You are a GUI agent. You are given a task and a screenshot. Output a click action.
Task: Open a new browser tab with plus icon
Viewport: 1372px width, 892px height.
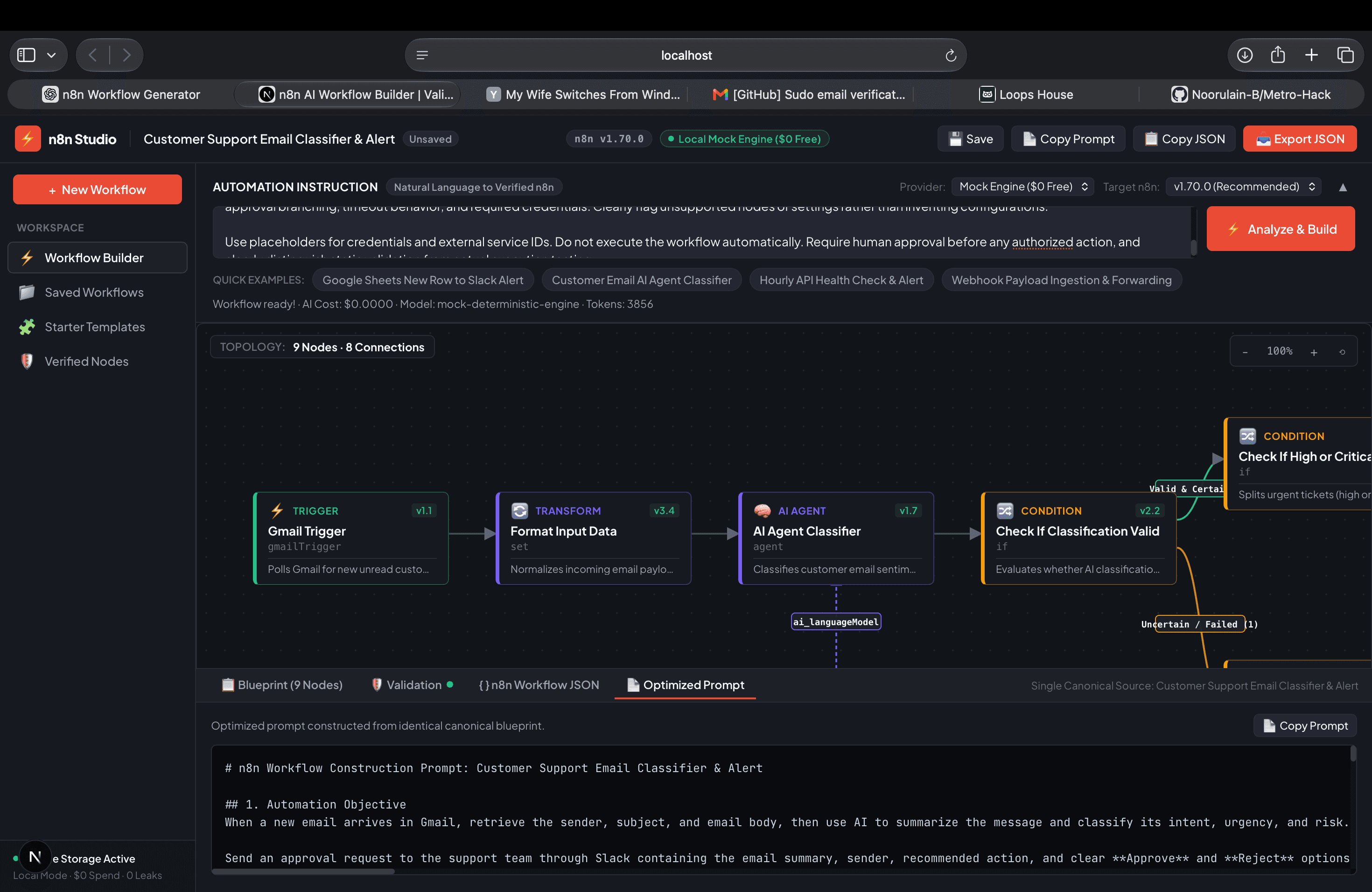tap(1311, 55)
